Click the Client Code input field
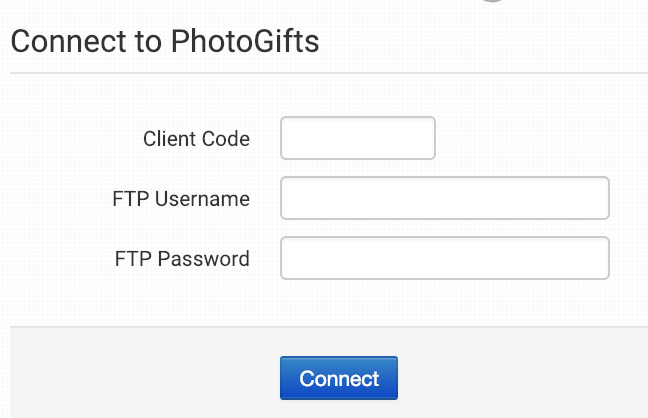Screen dimensions: 648x418 [358, 138]
